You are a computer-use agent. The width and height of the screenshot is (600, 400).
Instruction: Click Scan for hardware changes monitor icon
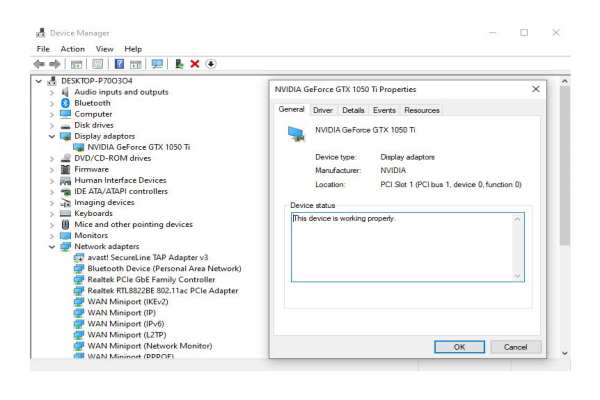[x=157, y=64]
